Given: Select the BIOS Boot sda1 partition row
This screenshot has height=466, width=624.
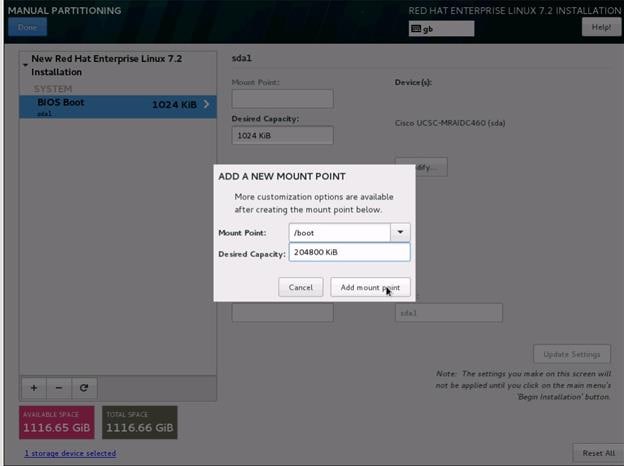Looking at the screenshot, I should (x=118, y=107).
